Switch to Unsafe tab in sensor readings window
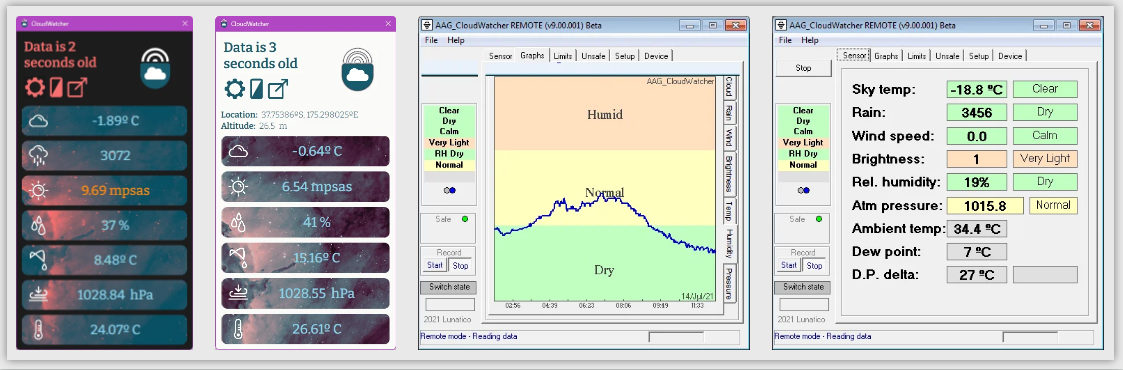 click(947, 56)
